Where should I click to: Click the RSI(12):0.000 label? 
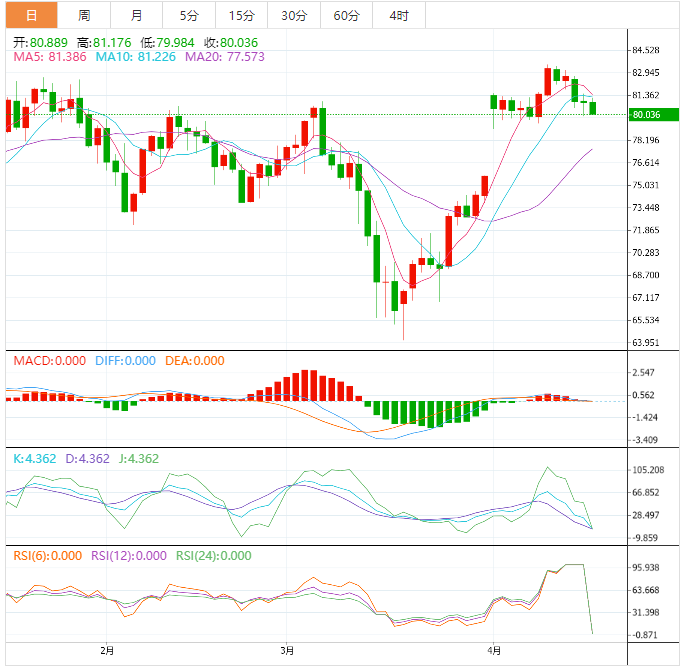point(129,556)
